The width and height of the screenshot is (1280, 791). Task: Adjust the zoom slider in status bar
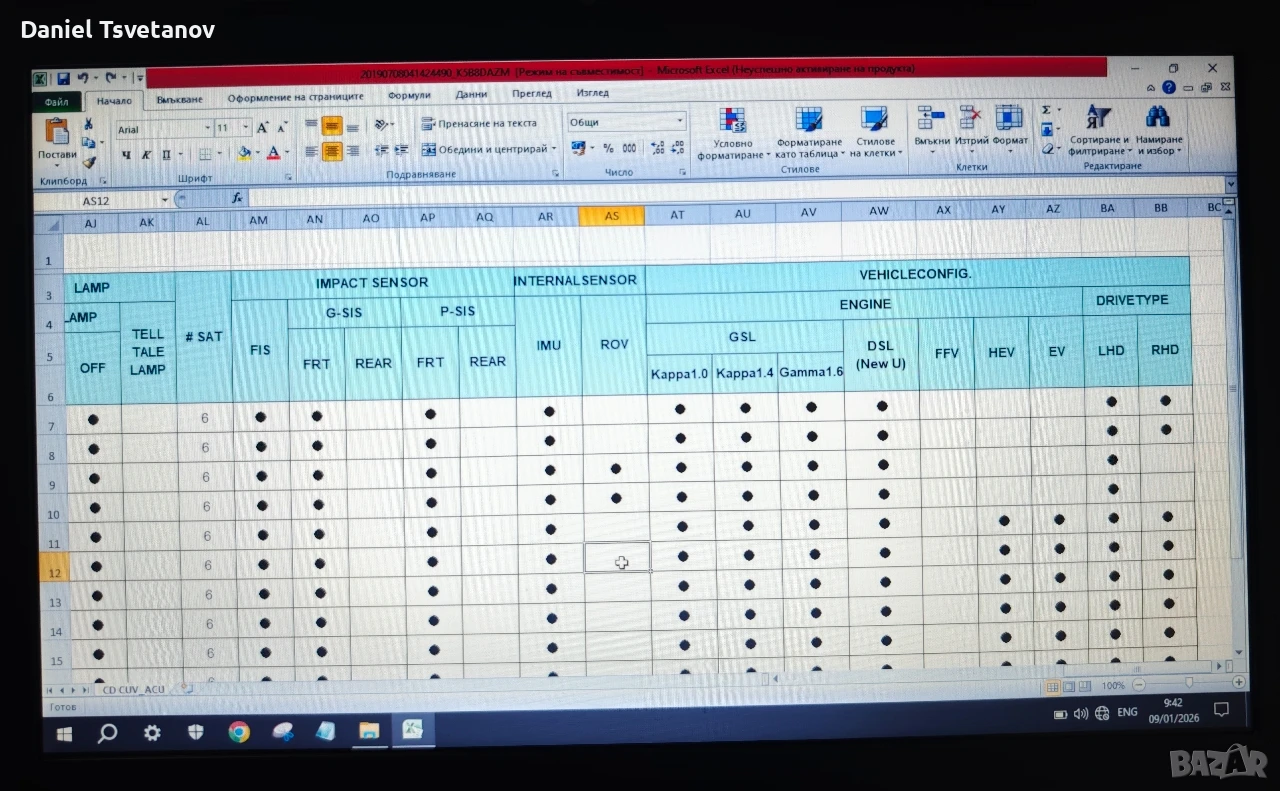(1189, 684)
